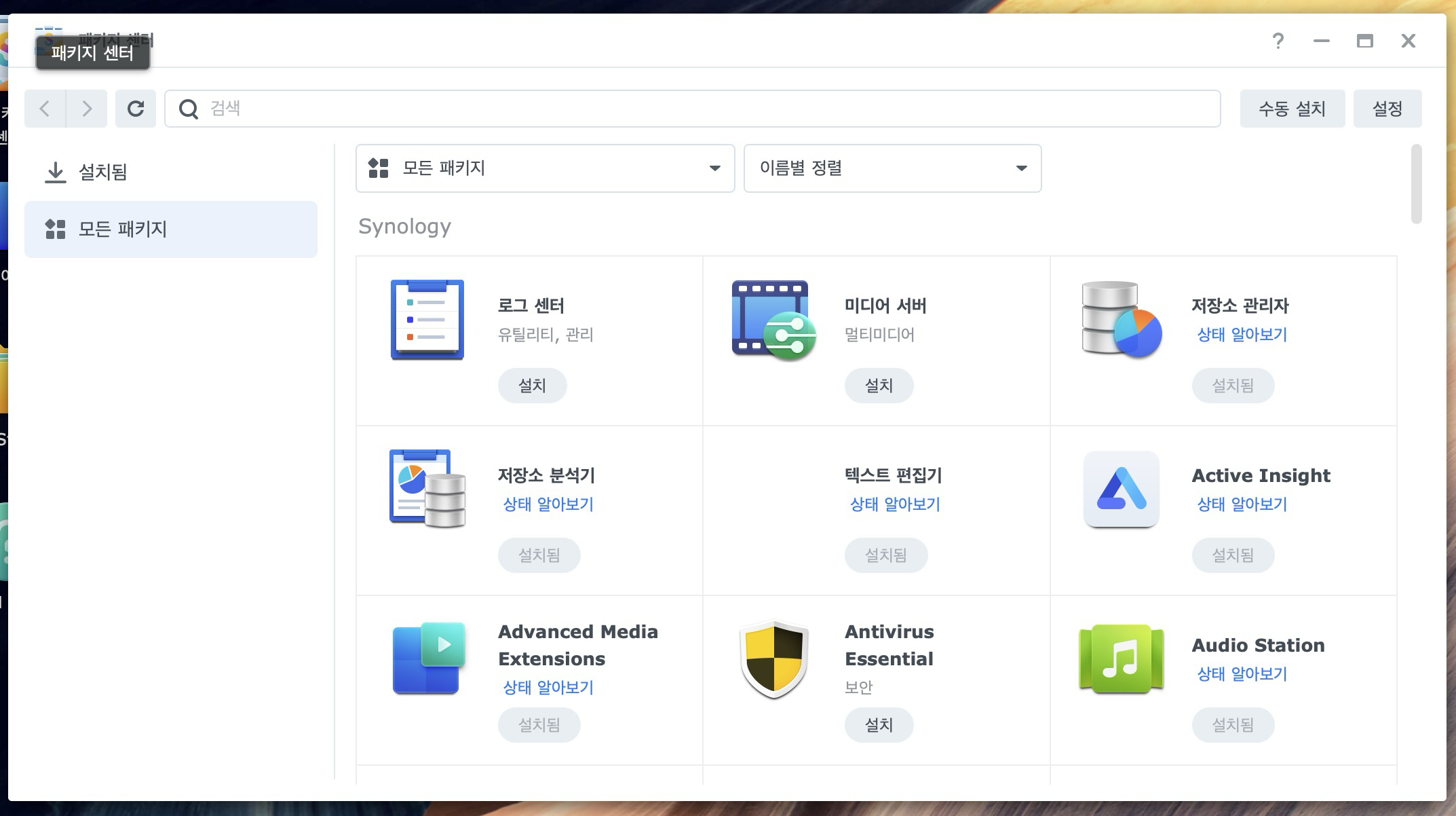Go back with the left arrow

[45, 109]
